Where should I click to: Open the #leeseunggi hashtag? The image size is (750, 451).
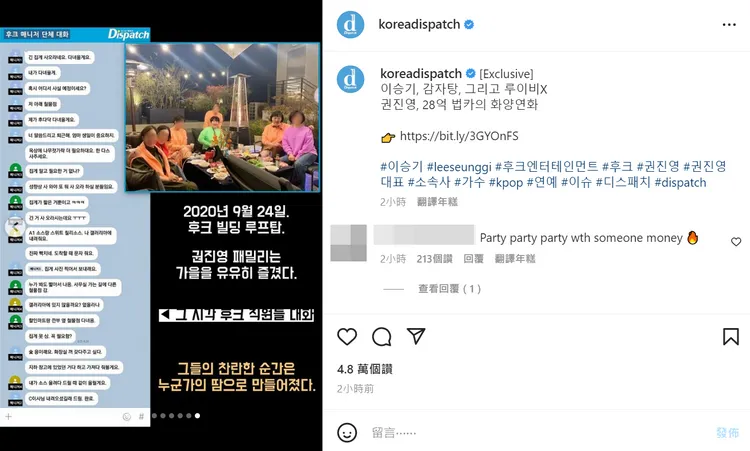coord(459,166)
